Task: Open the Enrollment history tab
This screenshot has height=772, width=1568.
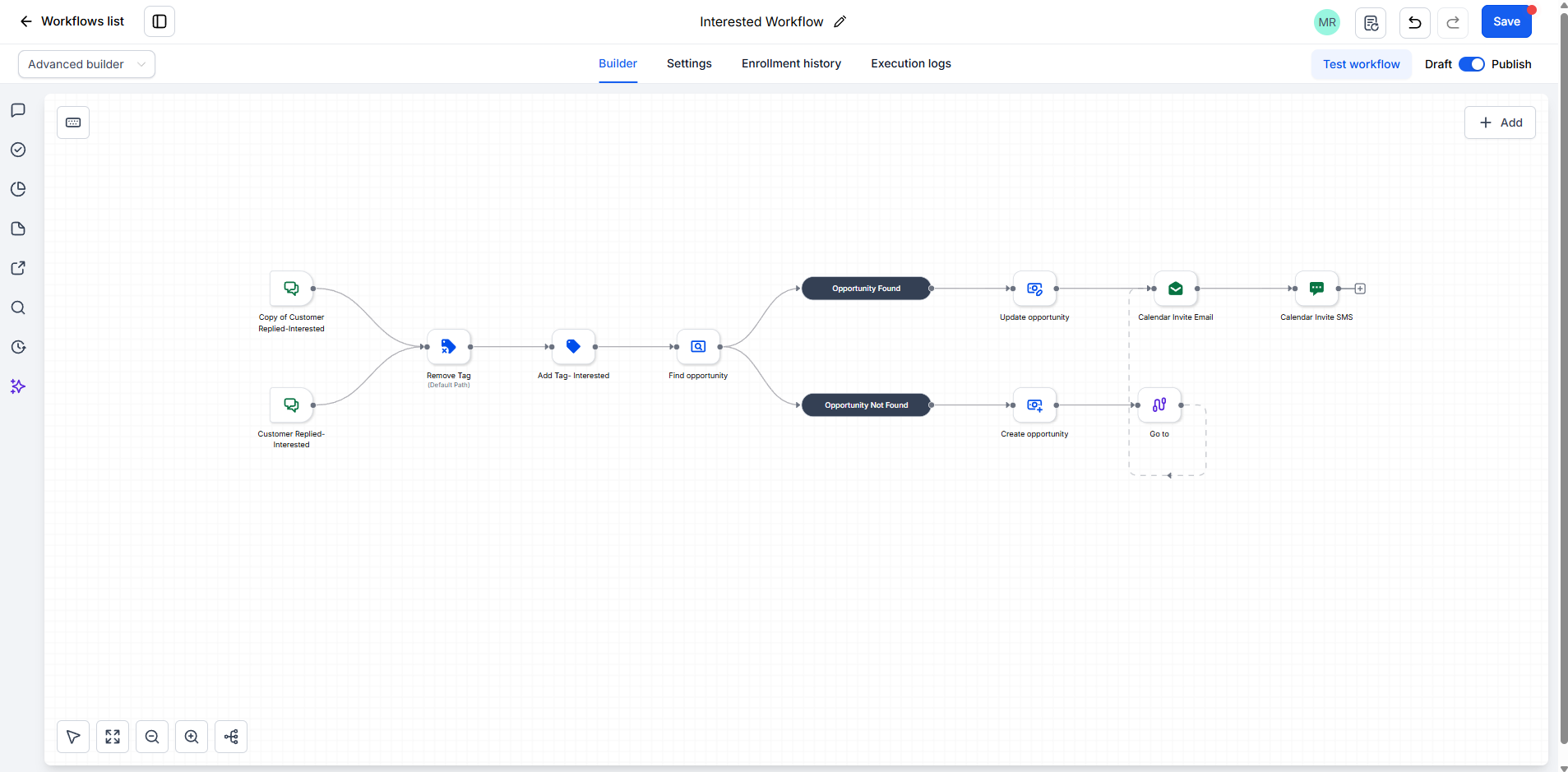Action: [x=791, y=63]
